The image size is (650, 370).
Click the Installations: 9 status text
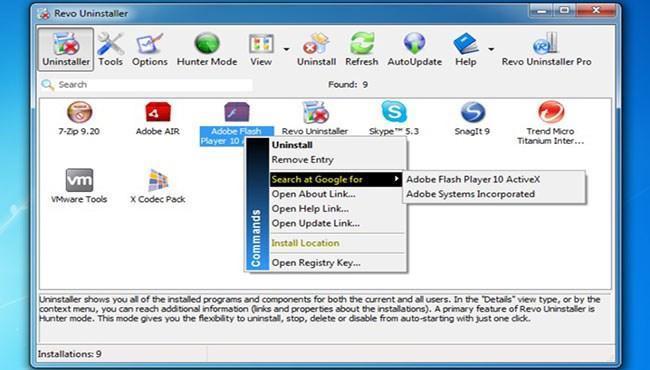[70, 354]
